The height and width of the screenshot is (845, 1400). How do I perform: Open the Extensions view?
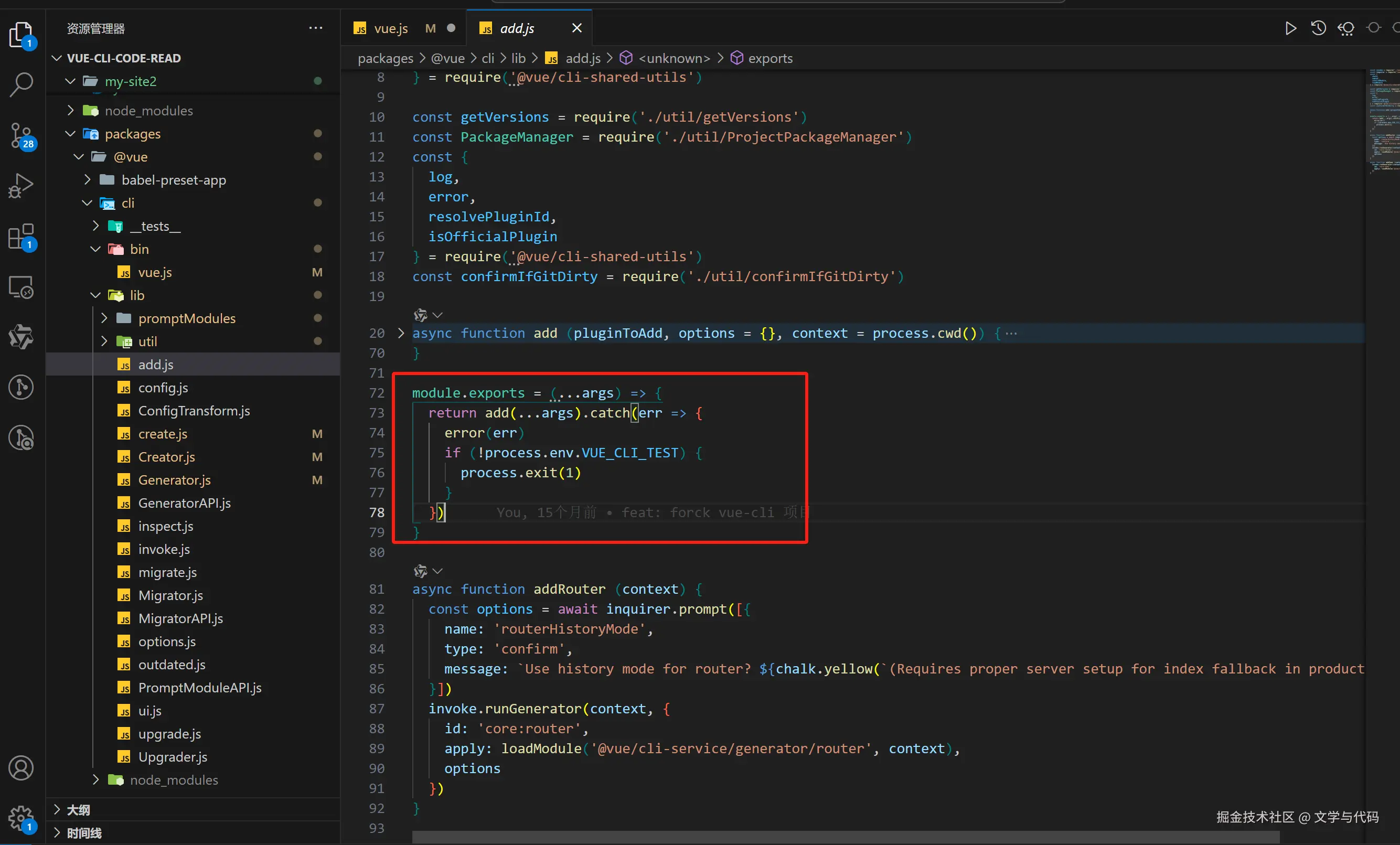pos(22,237)
